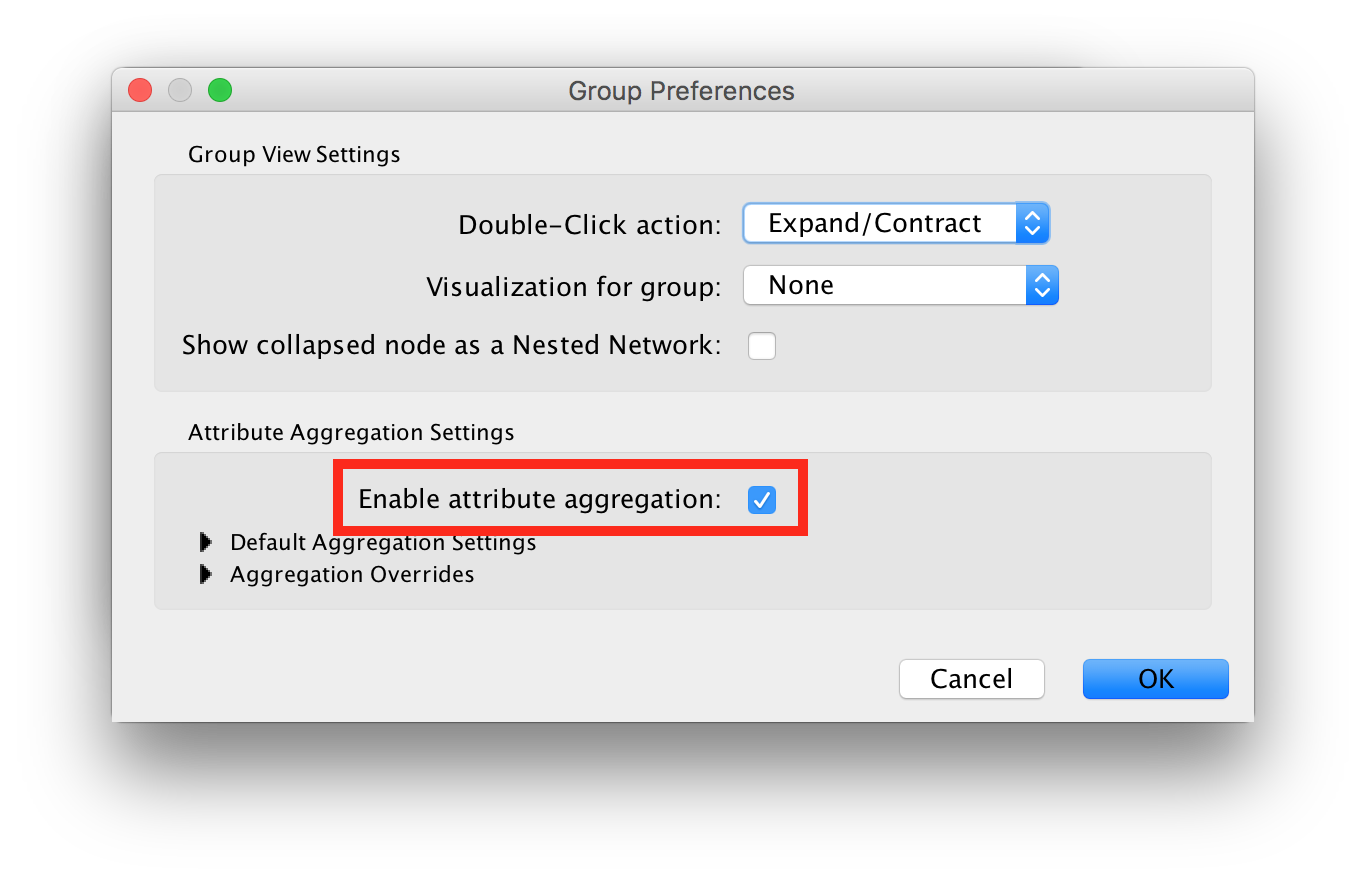The image size is (1366, 882).
Task: Click the yellow minimize window button
Action: click(x=180, y=90)
